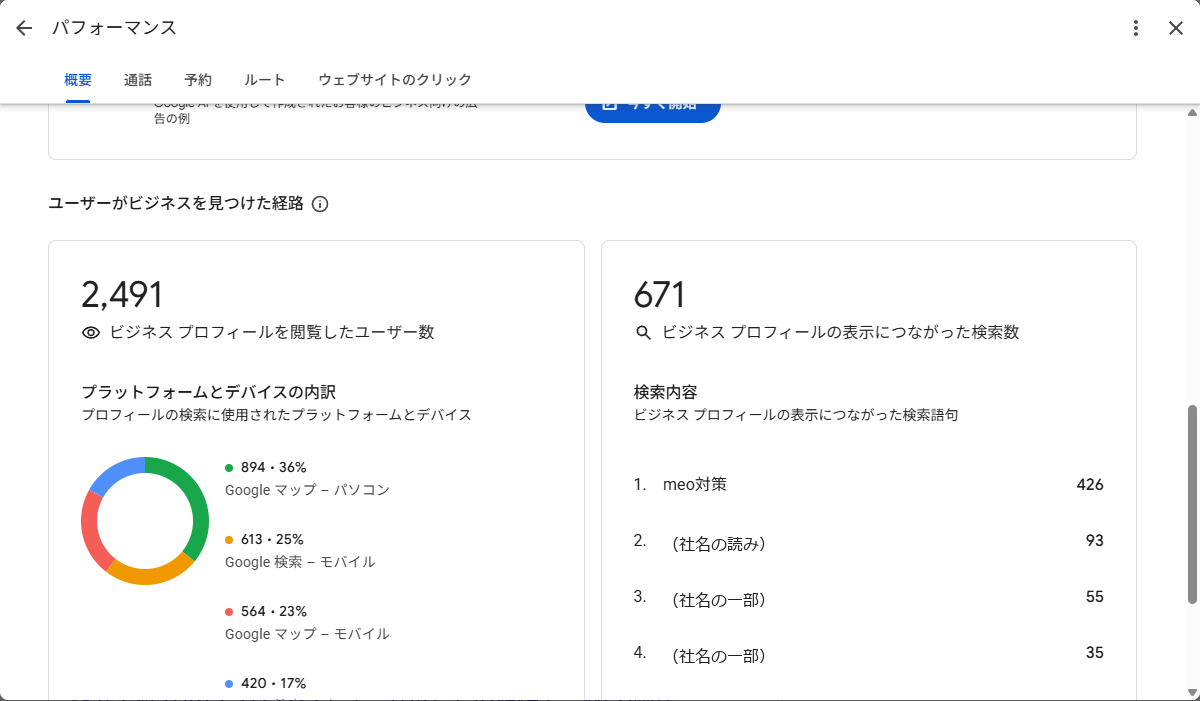The width and height of the screenshot is (1200, 701).
Task: Click the blue ad start button
Action: coord(653,110)
